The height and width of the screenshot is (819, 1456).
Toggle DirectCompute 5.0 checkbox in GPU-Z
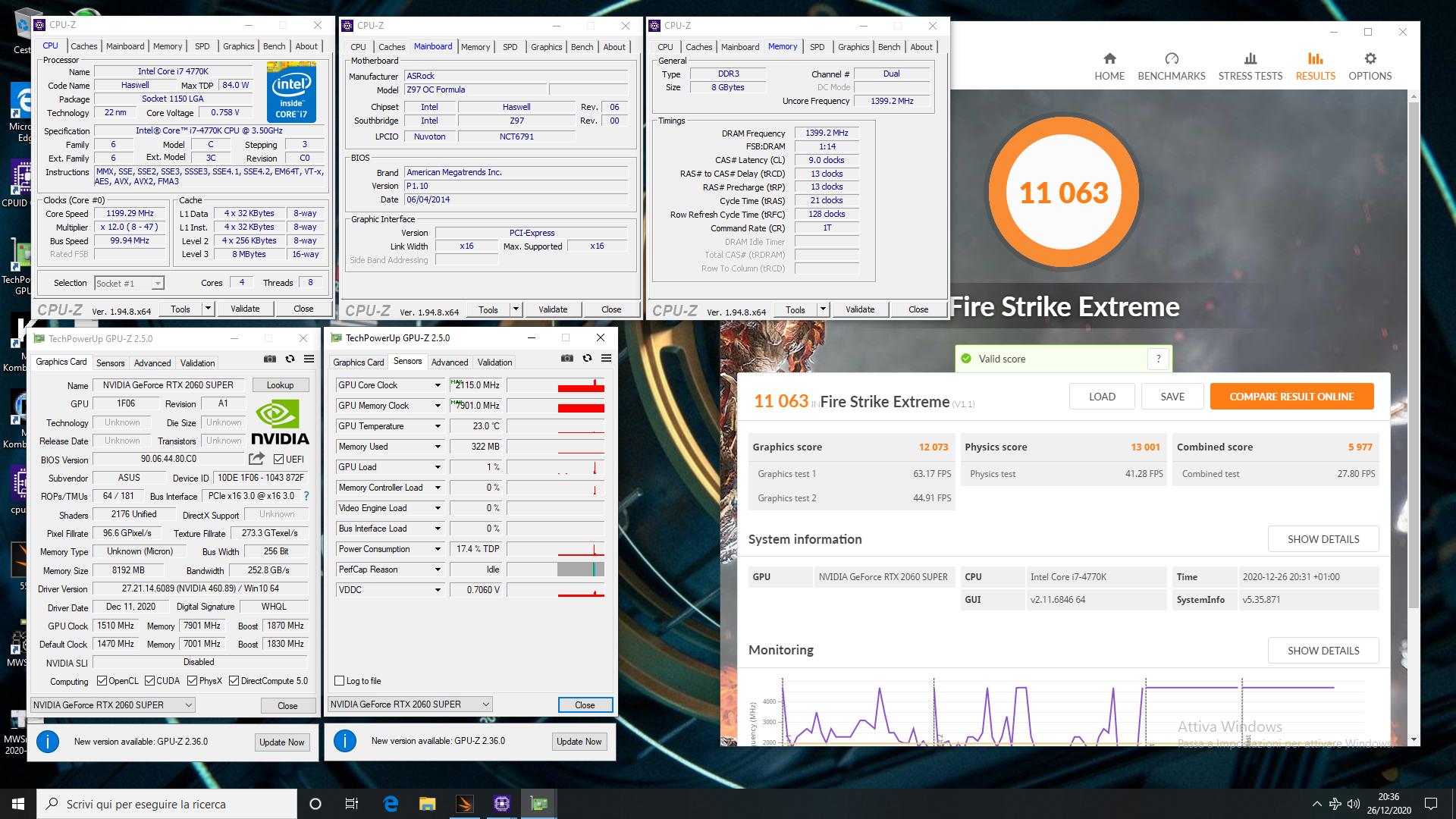click(x=234, y=681)
